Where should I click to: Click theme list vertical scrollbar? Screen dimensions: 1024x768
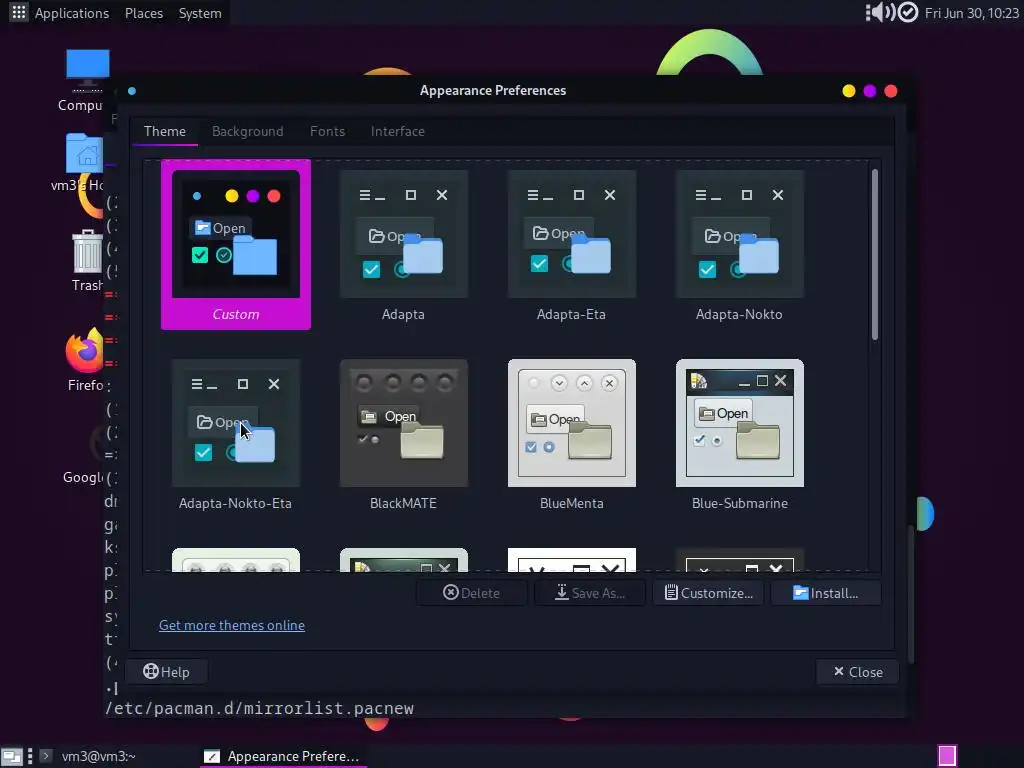pos(874,255)
